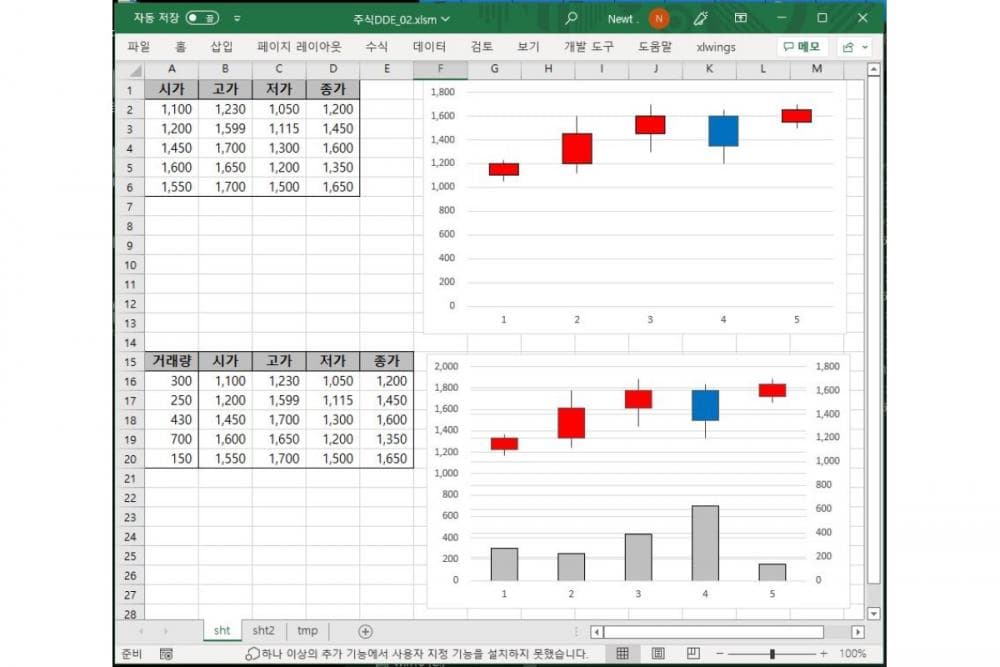This screenshot has width=1000, height=667.
Task: Click the macro record status icon
Action: (166, 654)
